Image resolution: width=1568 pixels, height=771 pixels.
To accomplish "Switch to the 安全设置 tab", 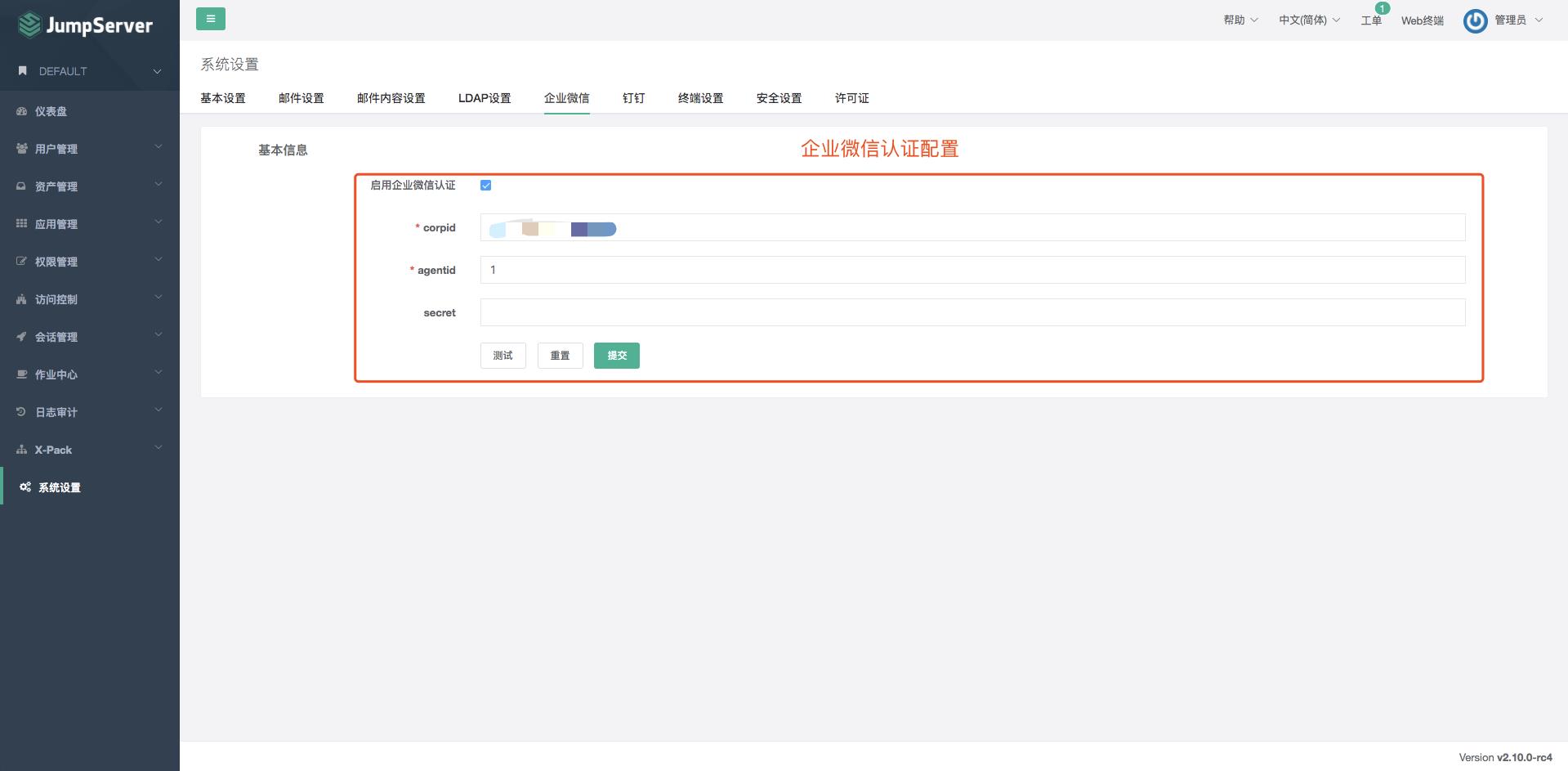I will point(780,98).
